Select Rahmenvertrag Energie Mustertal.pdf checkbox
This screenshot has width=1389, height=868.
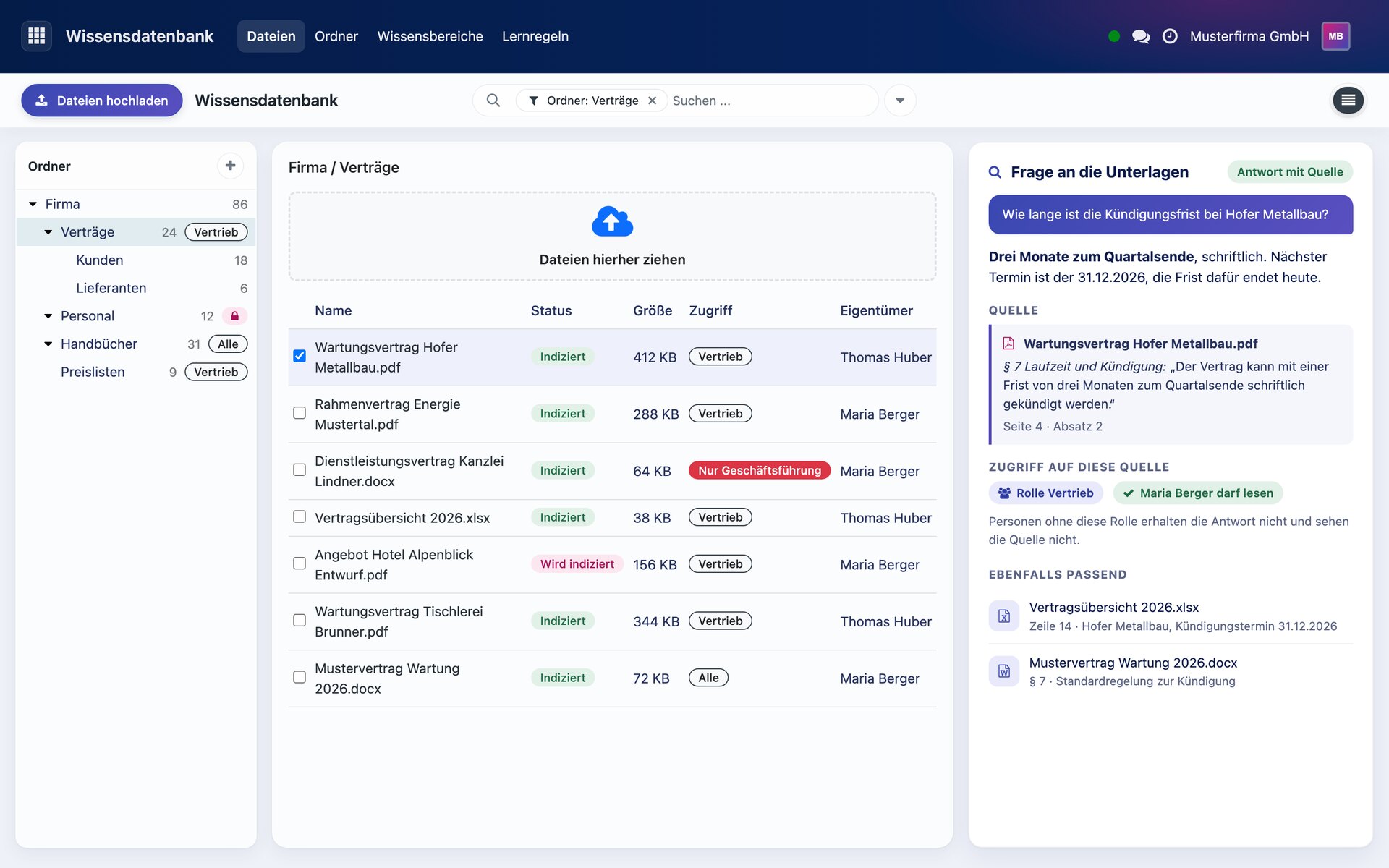click(x=300, y=413)
